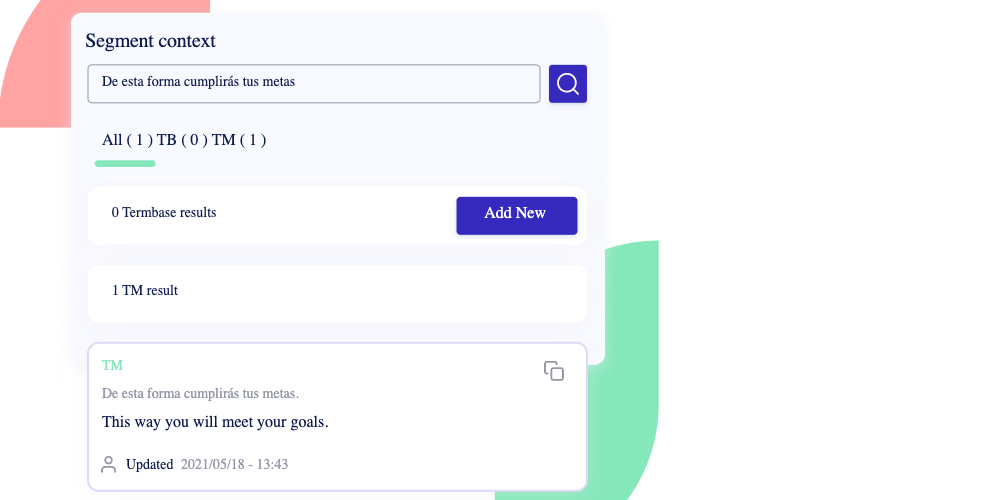
Task: Click the 2021/05/18 - 13:43 timestamp
Action: [234, 464]
